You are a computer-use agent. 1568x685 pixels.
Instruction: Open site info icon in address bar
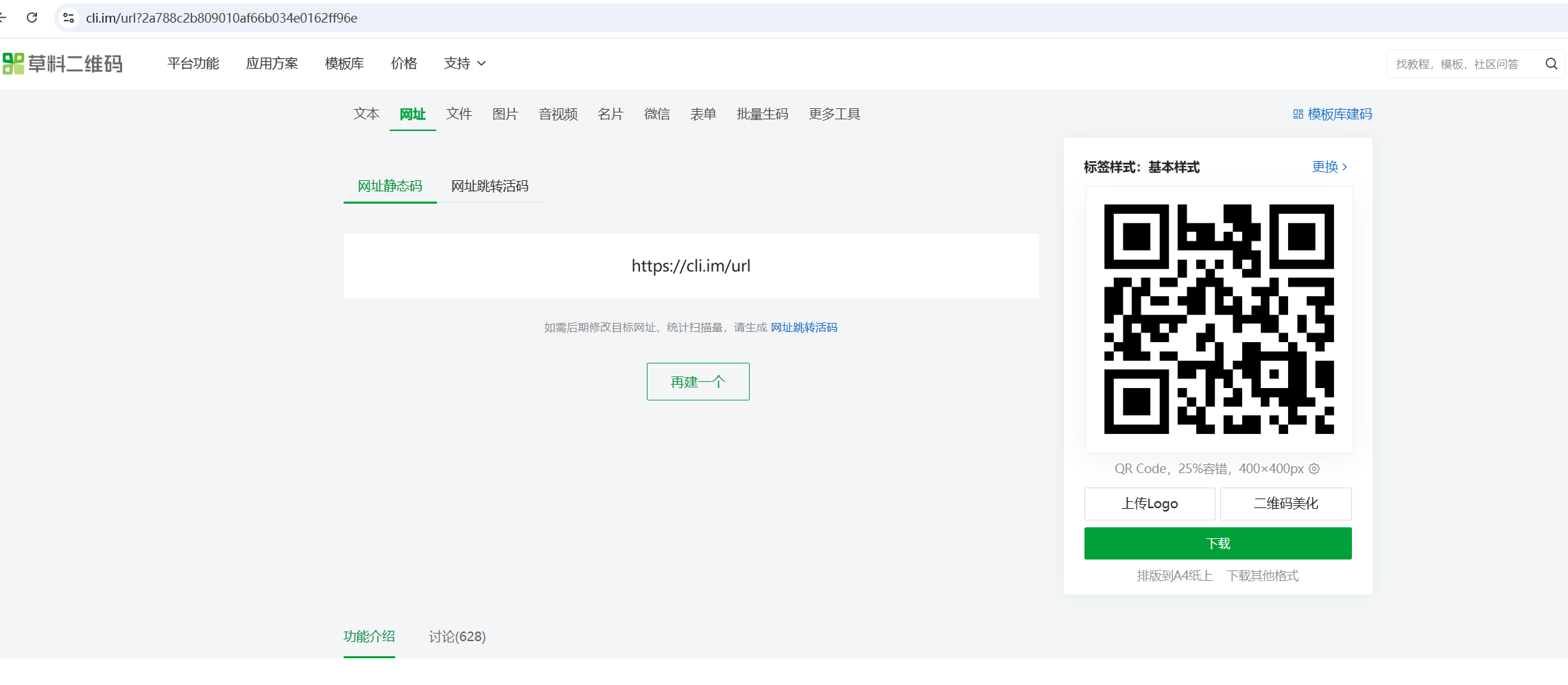point(69,18)
